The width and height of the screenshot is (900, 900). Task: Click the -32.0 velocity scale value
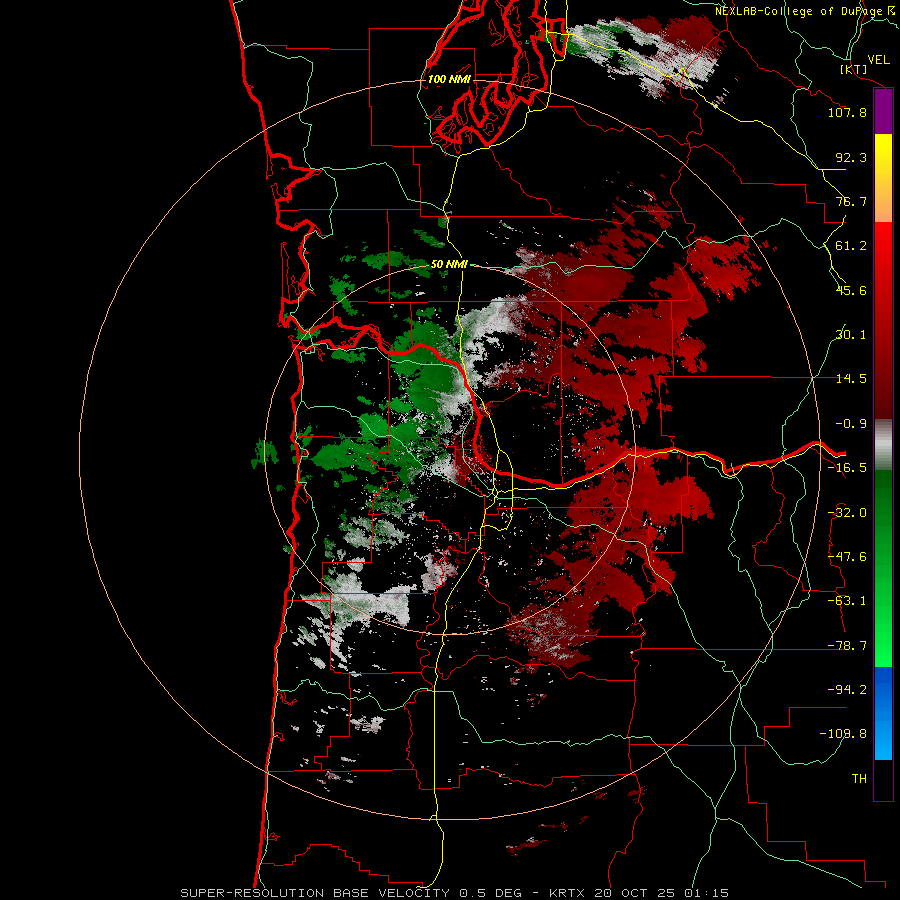coord(847,513)
